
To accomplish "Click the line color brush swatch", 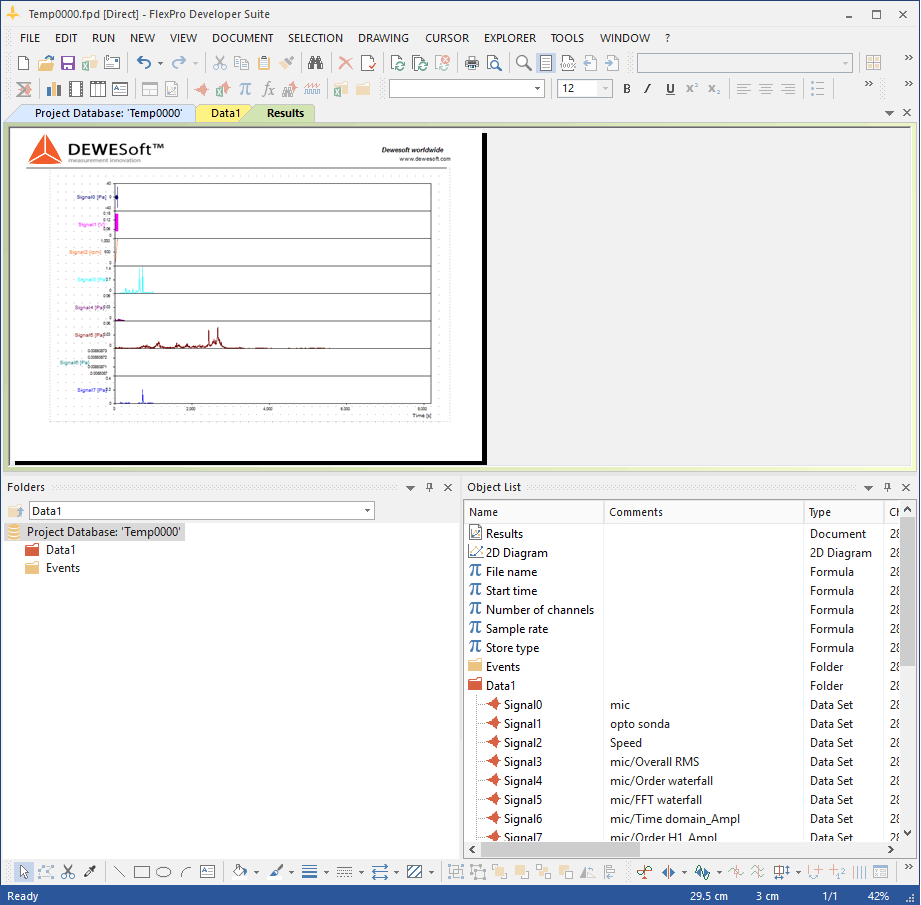I will [276, 872].
